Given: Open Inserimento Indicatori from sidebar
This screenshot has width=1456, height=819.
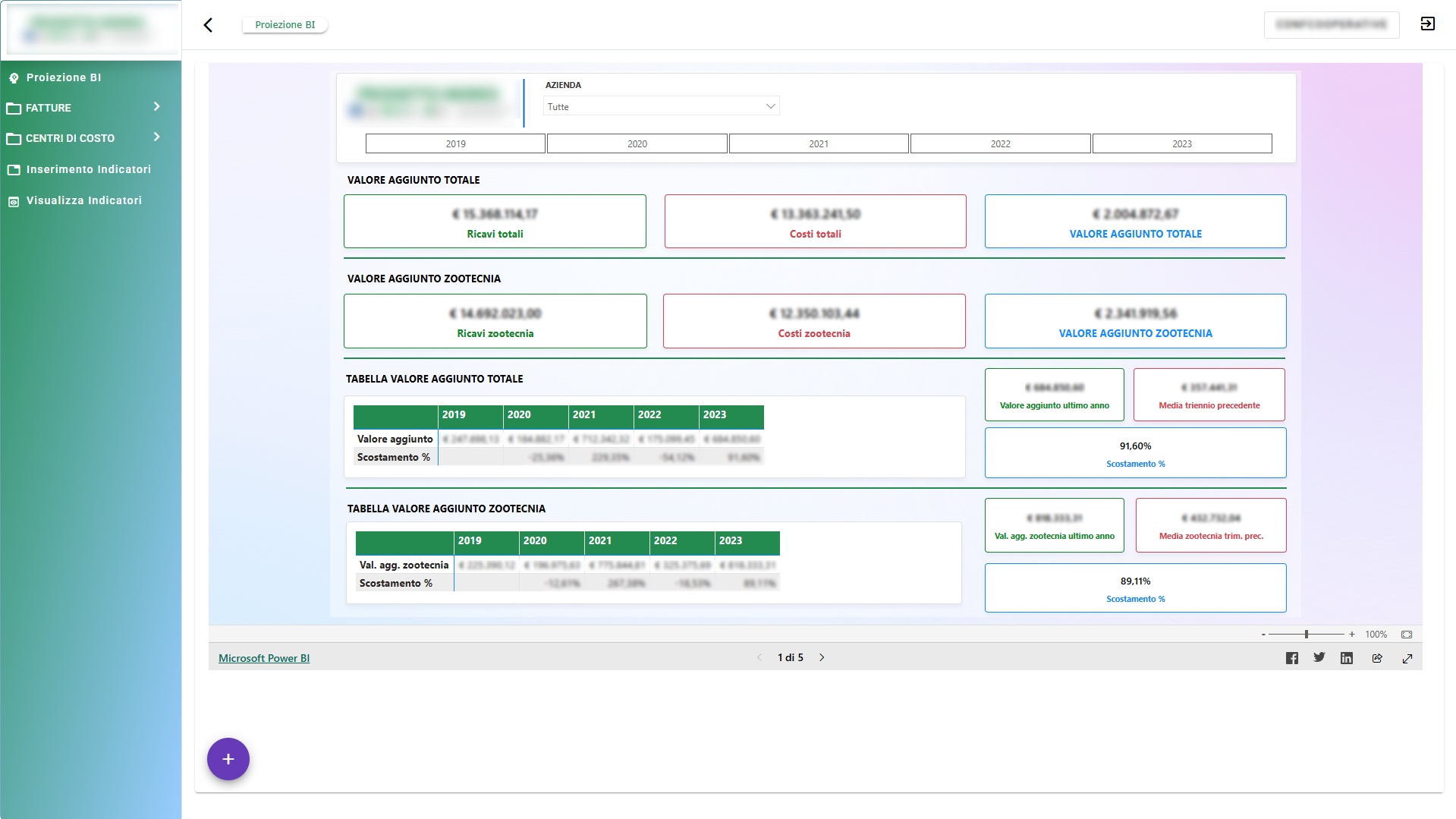Looking at the screenshot, I should click(88, 169).
